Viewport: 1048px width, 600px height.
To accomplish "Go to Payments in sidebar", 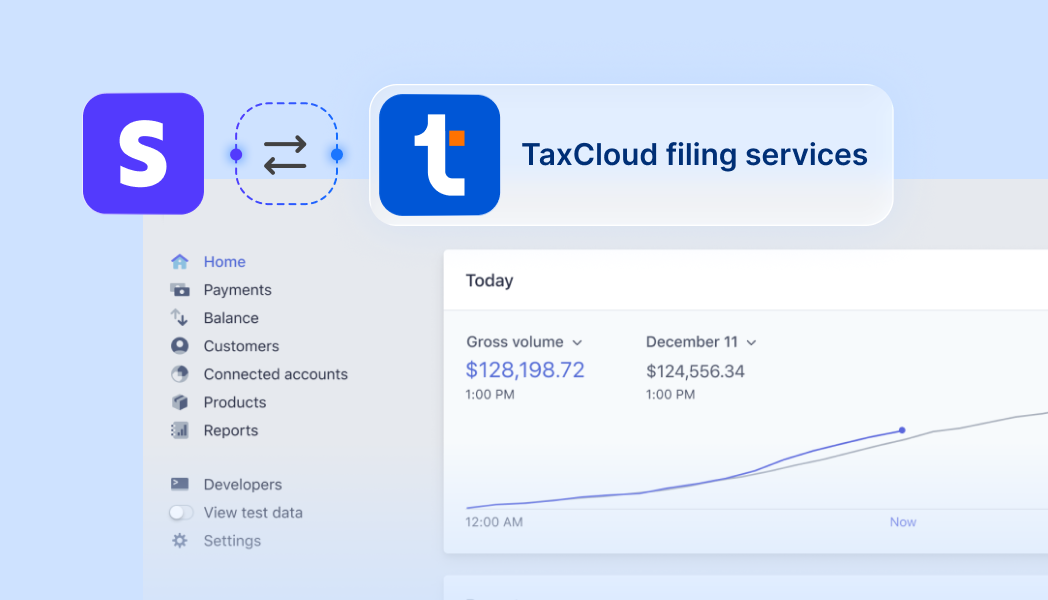I will click(x=237, y=289).
